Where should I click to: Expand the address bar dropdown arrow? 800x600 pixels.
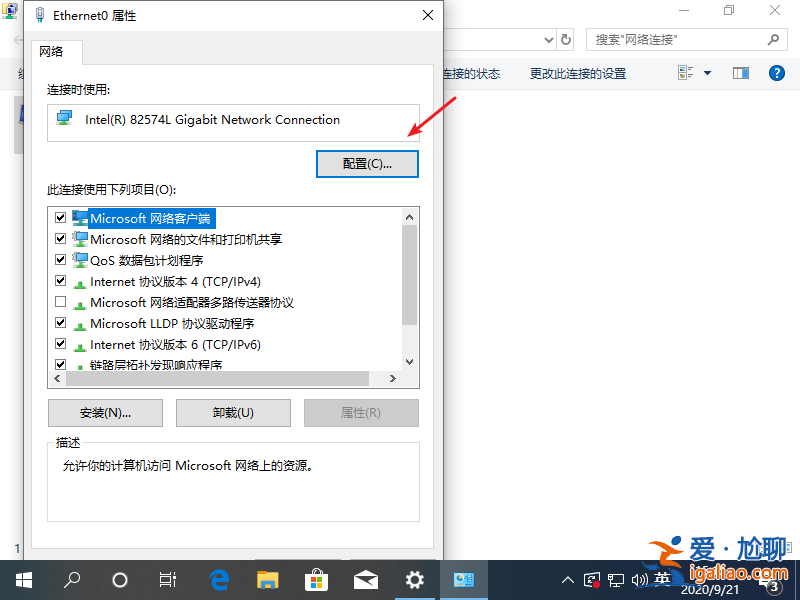[x=549, y=39]
